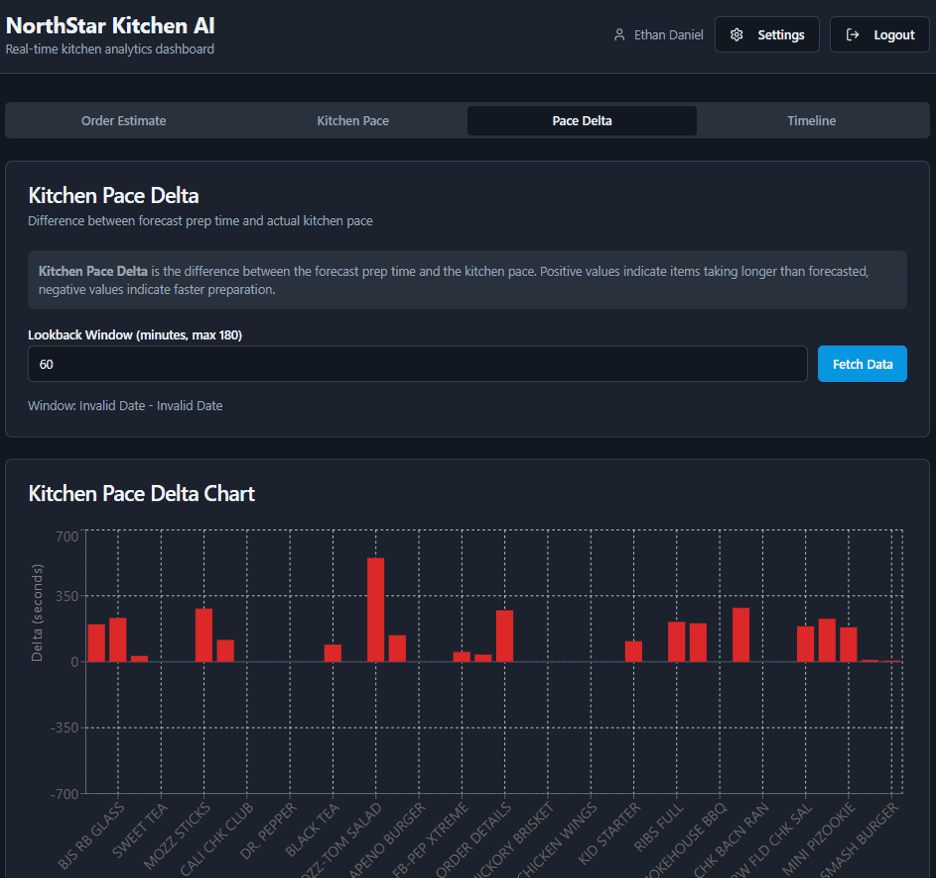Click the Kitchen Pace Delta Chart heading

click(141, 494)
